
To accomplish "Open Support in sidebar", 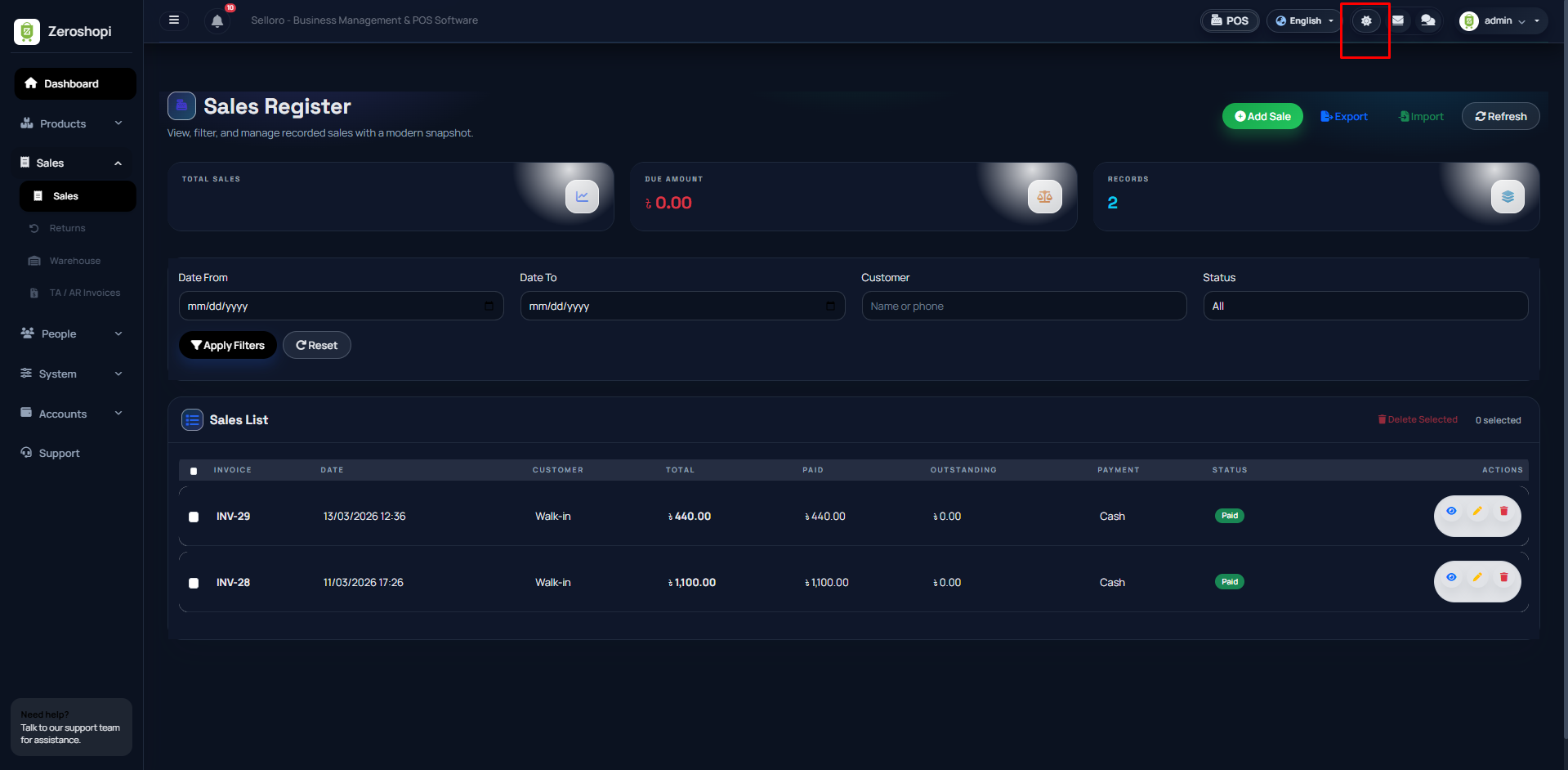I will 59,453.
